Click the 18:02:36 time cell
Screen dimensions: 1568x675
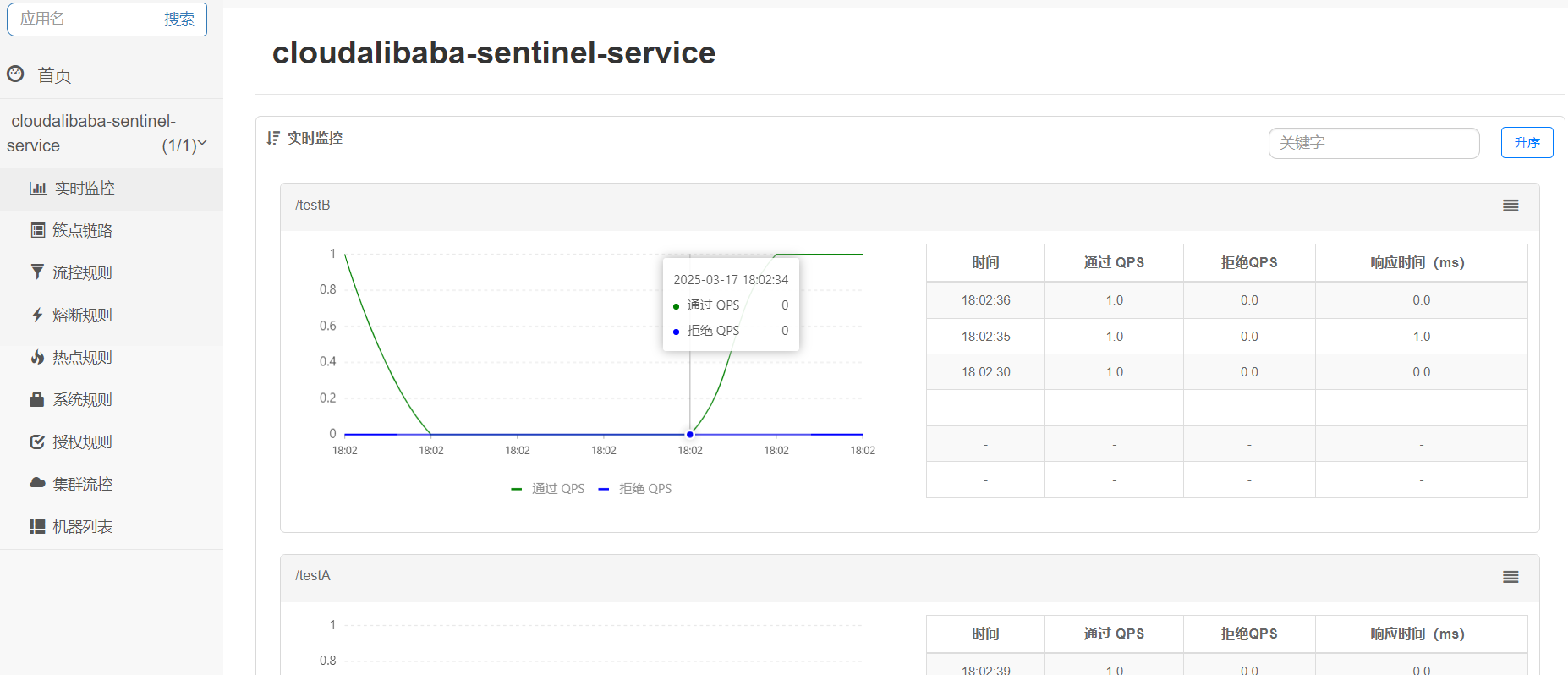pyautogui.click(x=985, y=300)
